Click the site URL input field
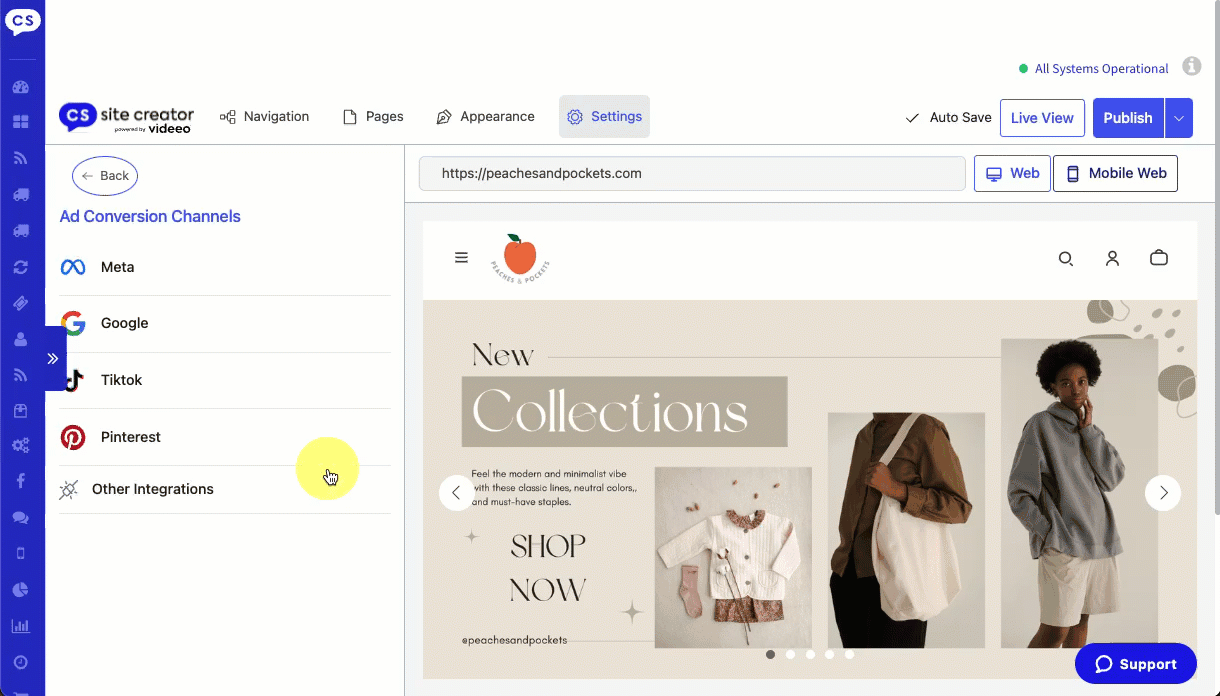 (x=692, y=173)
